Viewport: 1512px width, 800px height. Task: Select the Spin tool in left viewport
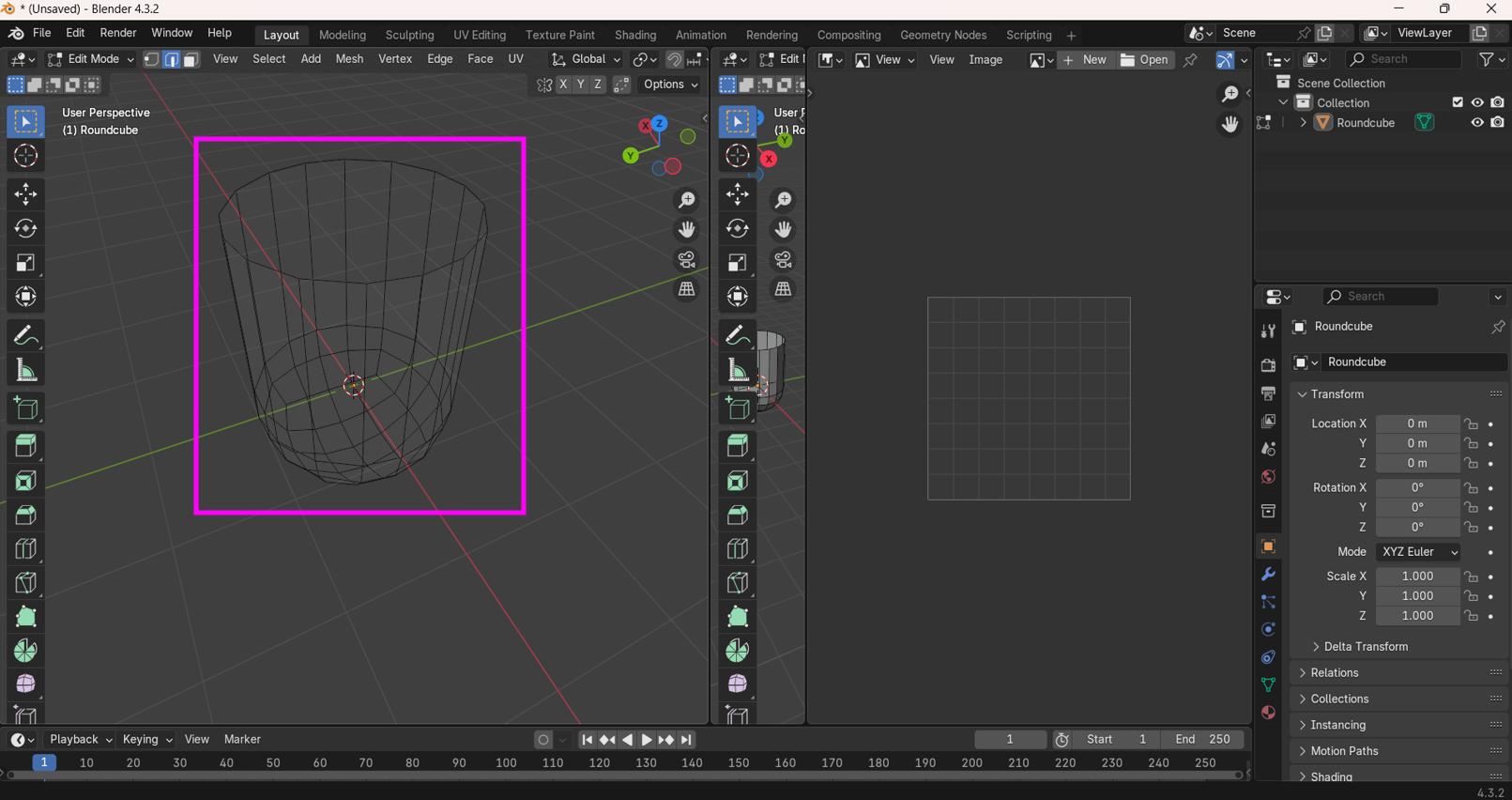[25, 651]
